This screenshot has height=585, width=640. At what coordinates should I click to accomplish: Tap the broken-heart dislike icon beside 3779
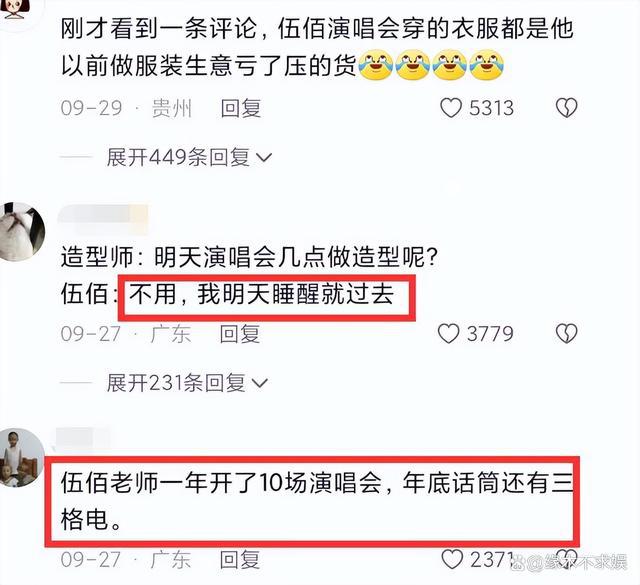pyautogui.click(x=567, y=334)
